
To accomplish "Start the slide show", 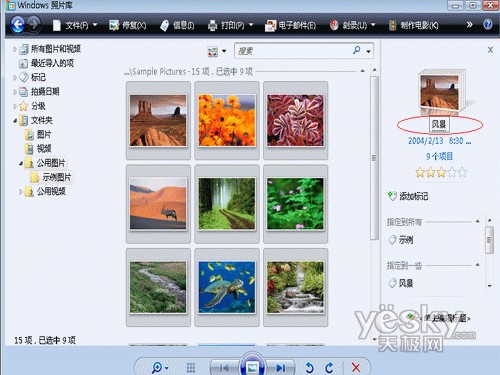I will [x=252, y=366].
